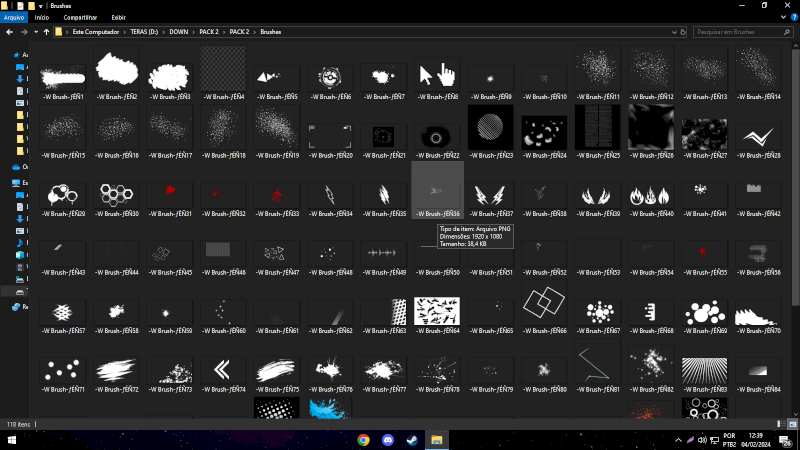Open the Arquivo menu

coord(13,17)
